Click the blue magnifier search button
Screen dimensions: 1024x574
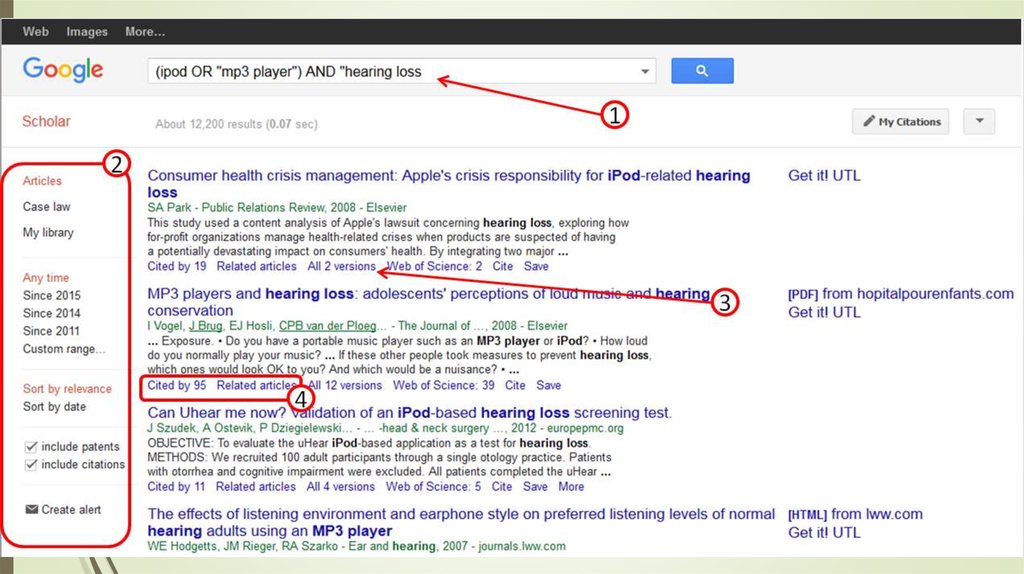point(702,71)
